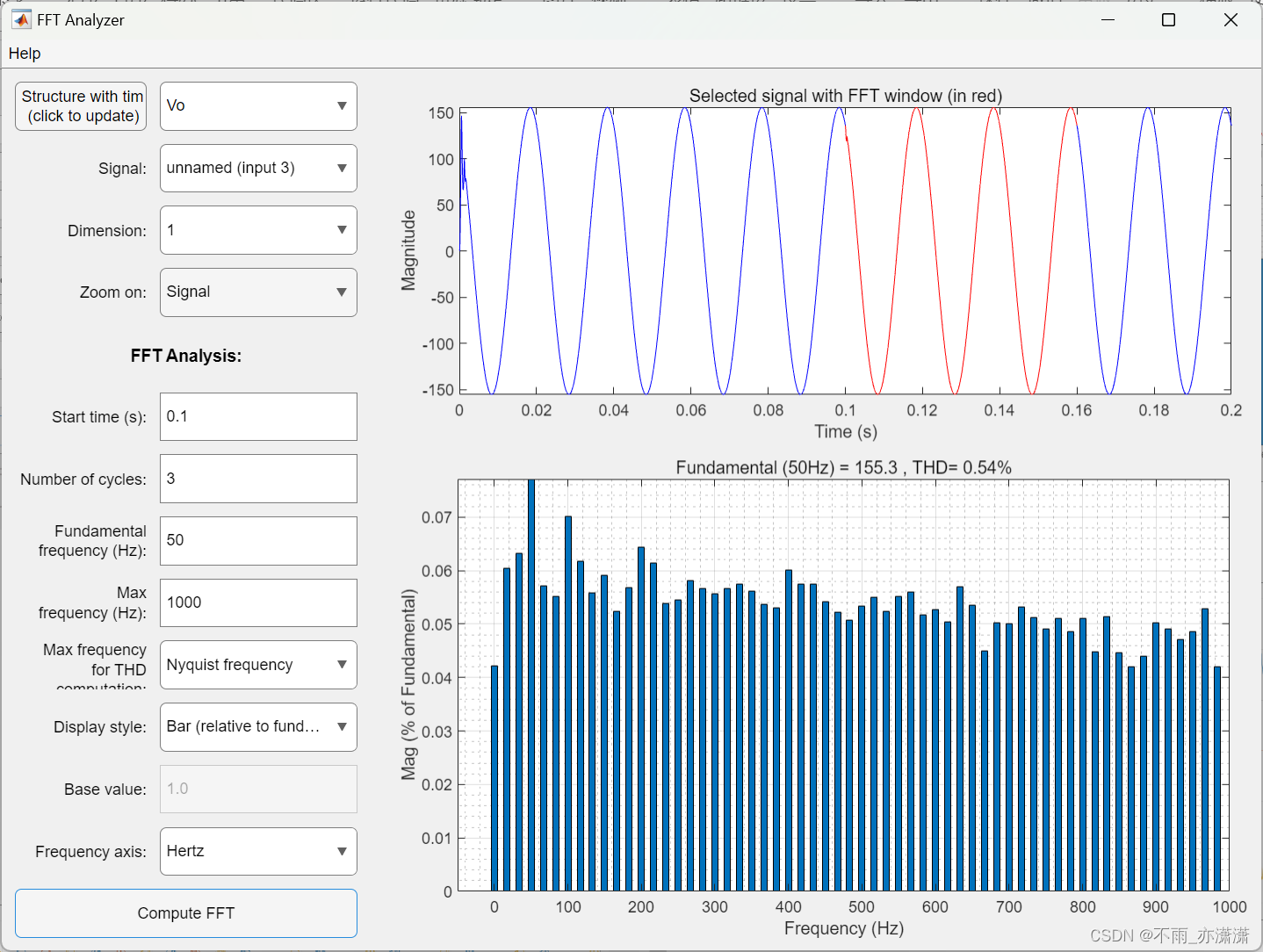Minimize the FFT Analyzer window
Image resolution: width=1263 pixels, height=952 pixels.
pyautogui.click(x=1108, y=19)
